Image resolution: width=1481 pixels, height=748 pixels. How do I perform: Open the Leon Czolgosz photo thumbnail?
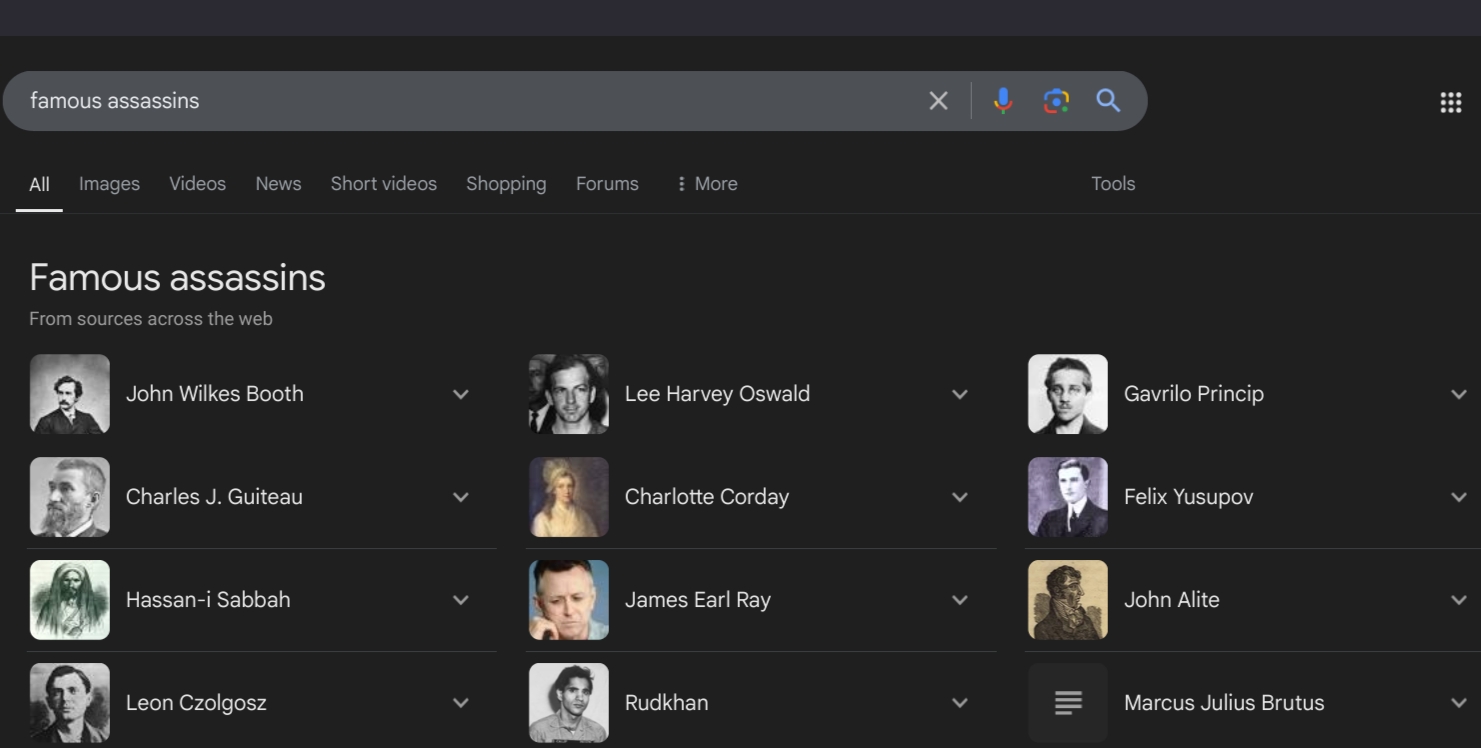pos(70,703)
